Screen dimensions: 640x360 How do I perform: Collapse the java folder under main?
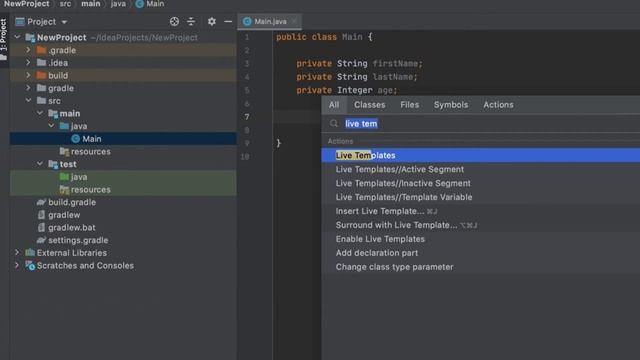click(x=51, y=126)
